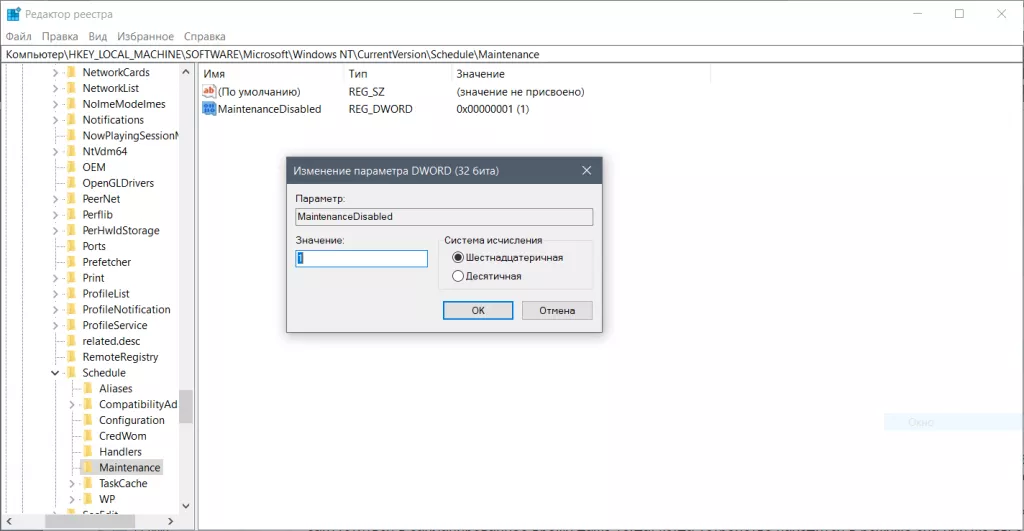The image size is (1024, 531).
Task: Click the Registry Editor app icon
Action: 13,14
